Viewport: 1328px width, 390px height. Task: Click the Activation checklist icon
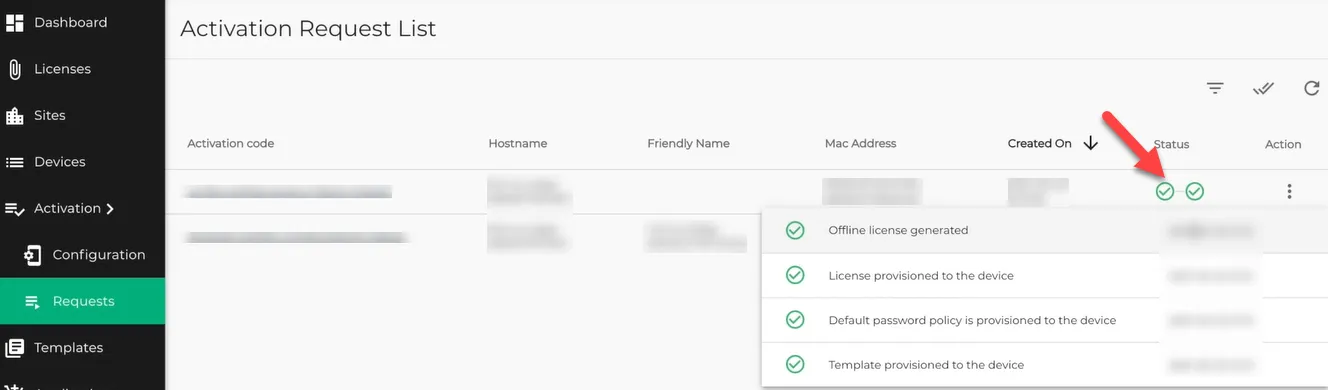[15, 209]
